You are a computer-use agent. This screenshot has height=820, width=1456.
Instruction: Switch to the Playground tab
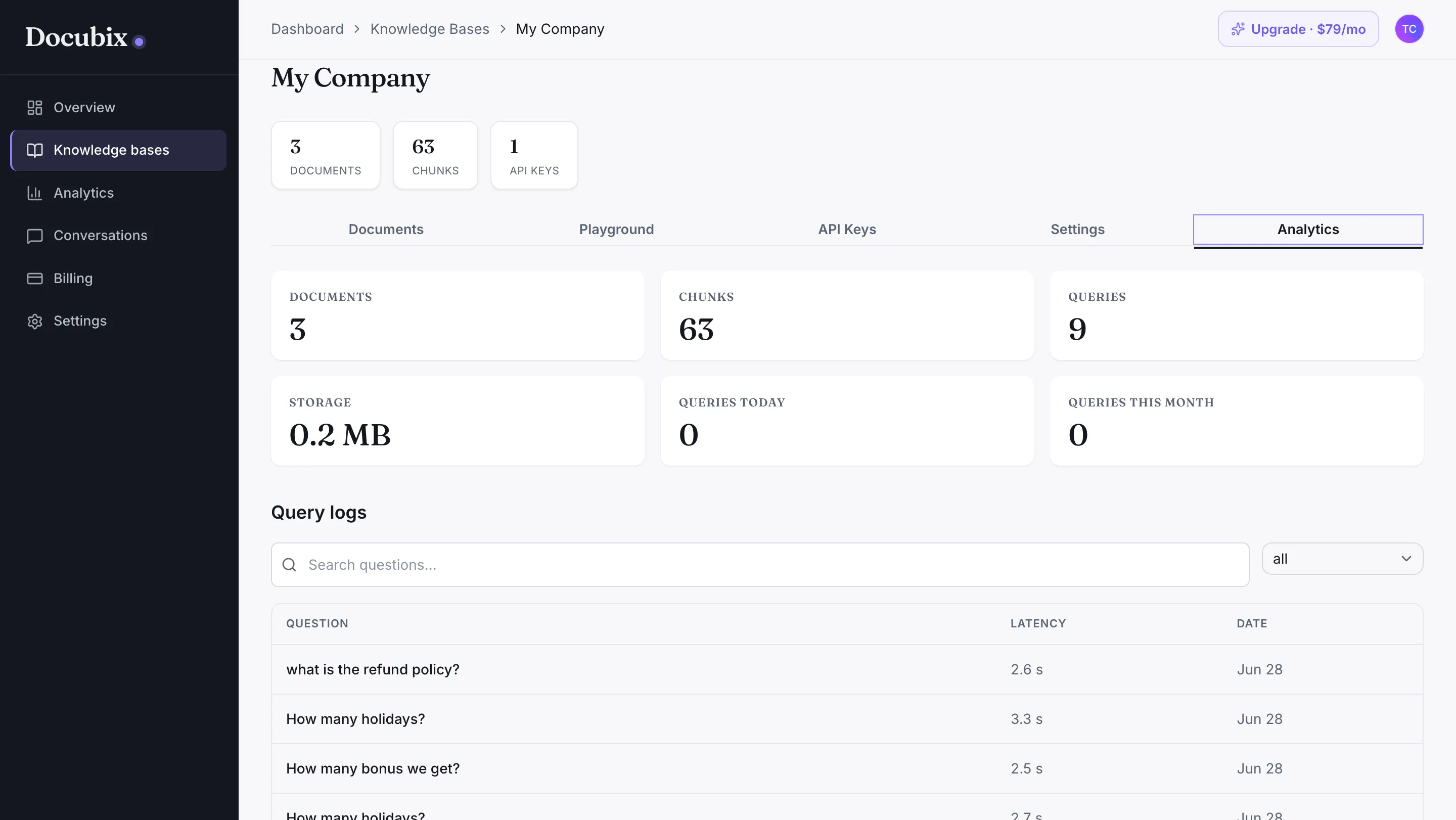tap(616, 230)
